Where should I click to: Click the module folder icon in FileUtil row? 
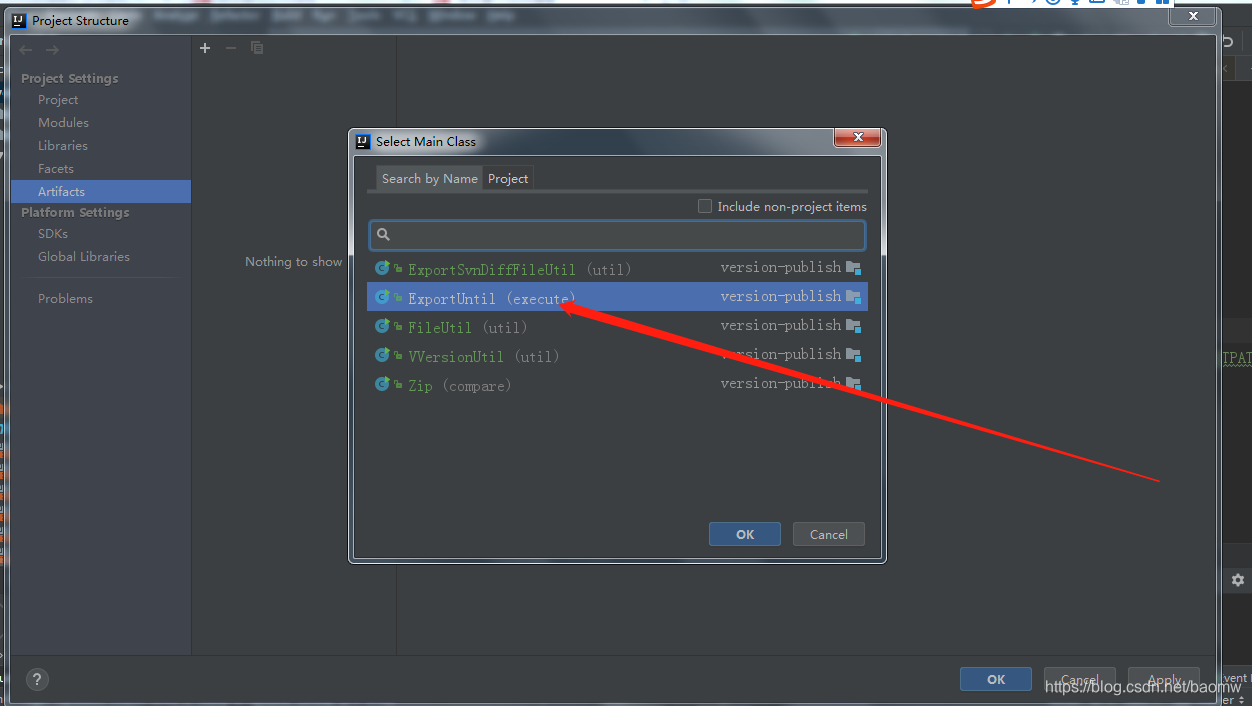[853, 326]
